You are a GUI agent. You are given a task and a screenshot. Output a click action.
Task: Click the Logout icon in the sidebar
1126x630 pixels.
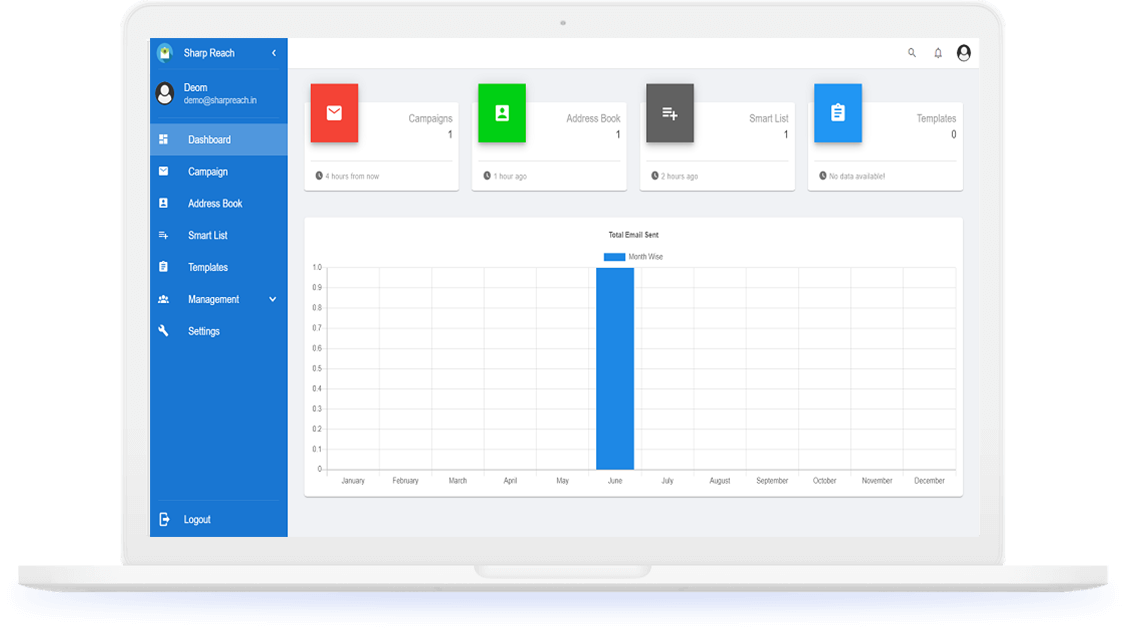[x=164, y=520]
